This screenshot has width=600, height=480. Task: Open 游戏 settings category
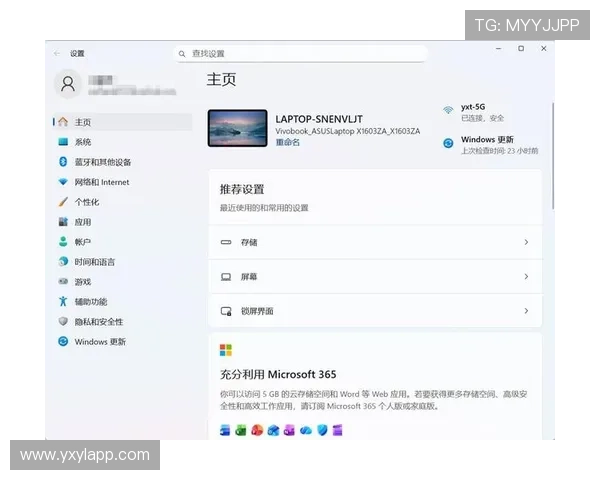point(122,281)
